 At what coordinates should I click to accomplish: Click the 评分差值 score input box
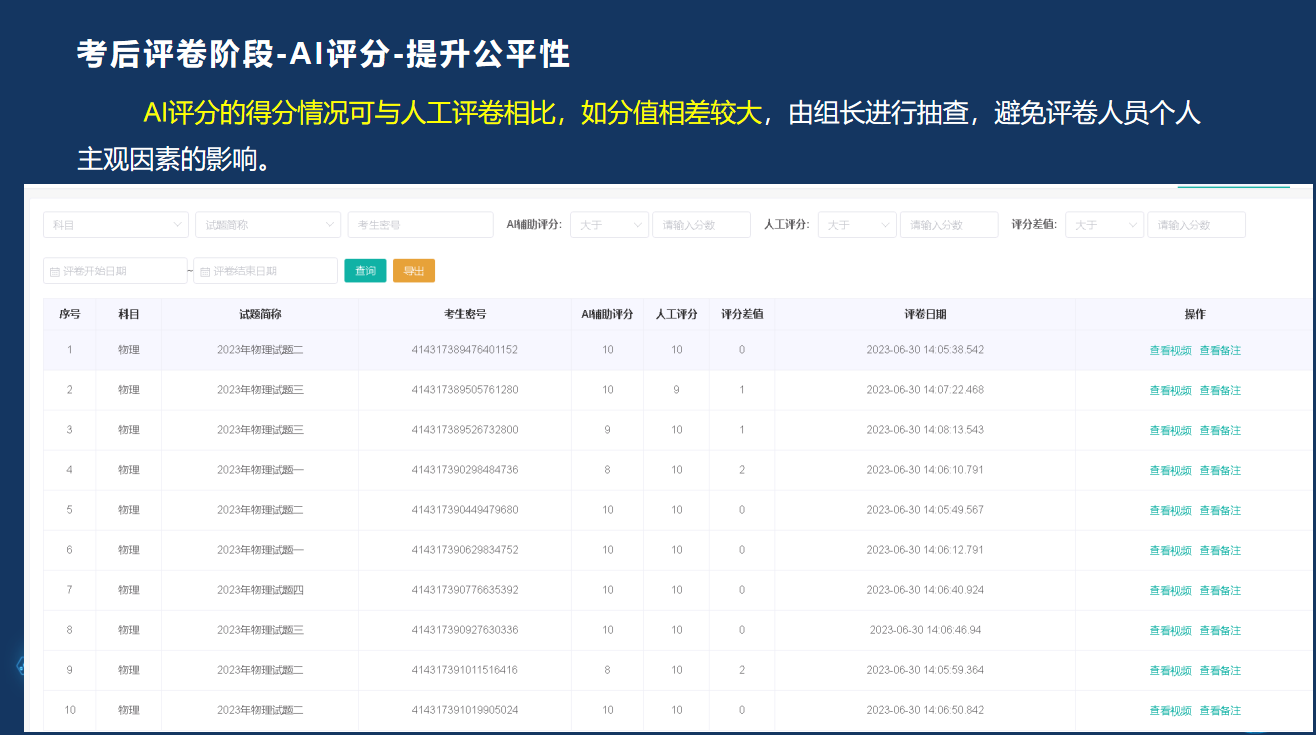[x=1196, y=225]
